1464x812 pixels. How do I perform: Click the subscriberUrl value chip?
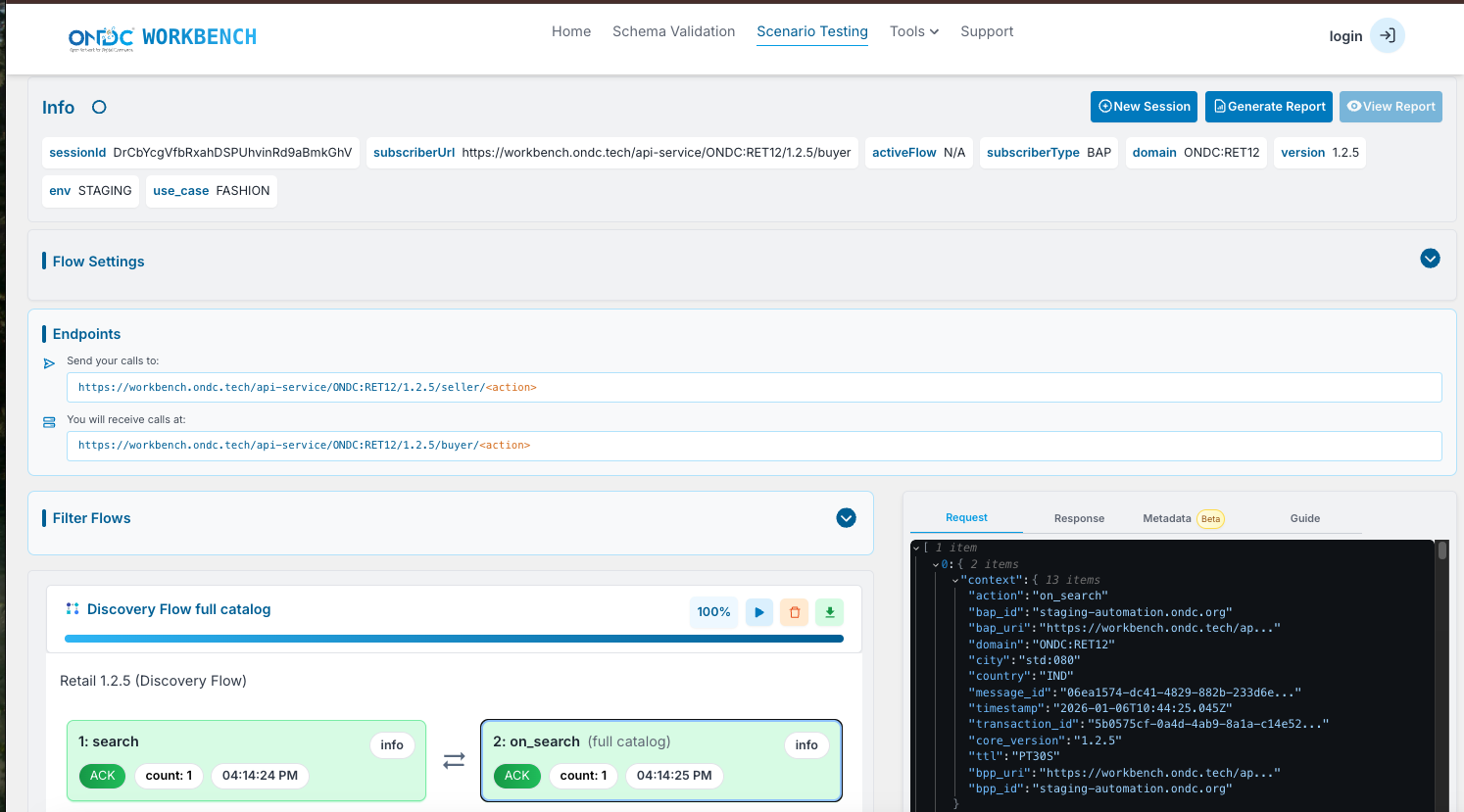pyautogui.click(x=612, y=153)
